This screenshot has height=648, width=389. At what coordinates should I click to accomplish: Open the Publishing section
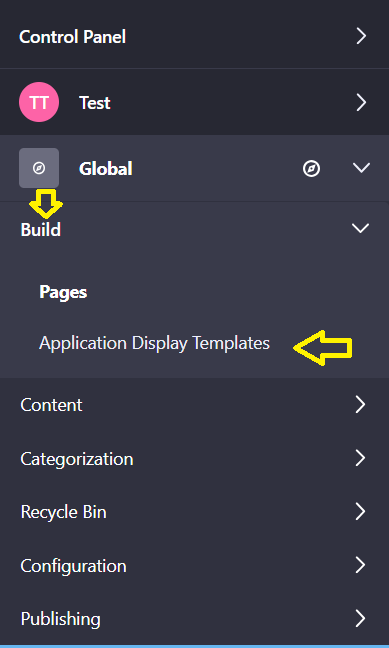click(x=60, y=619)
